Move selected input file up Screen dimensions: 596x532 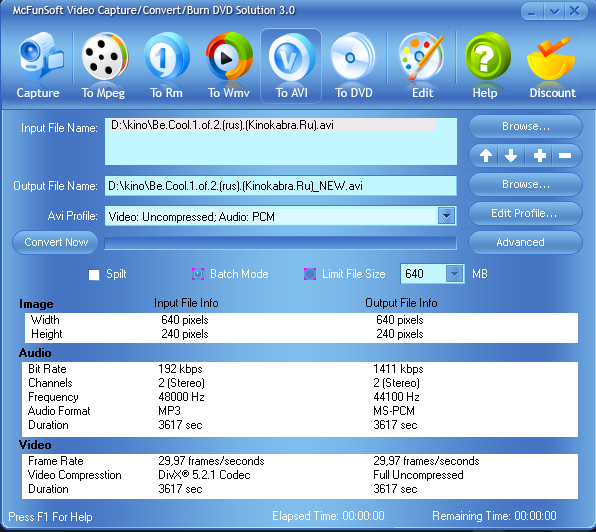486,155
